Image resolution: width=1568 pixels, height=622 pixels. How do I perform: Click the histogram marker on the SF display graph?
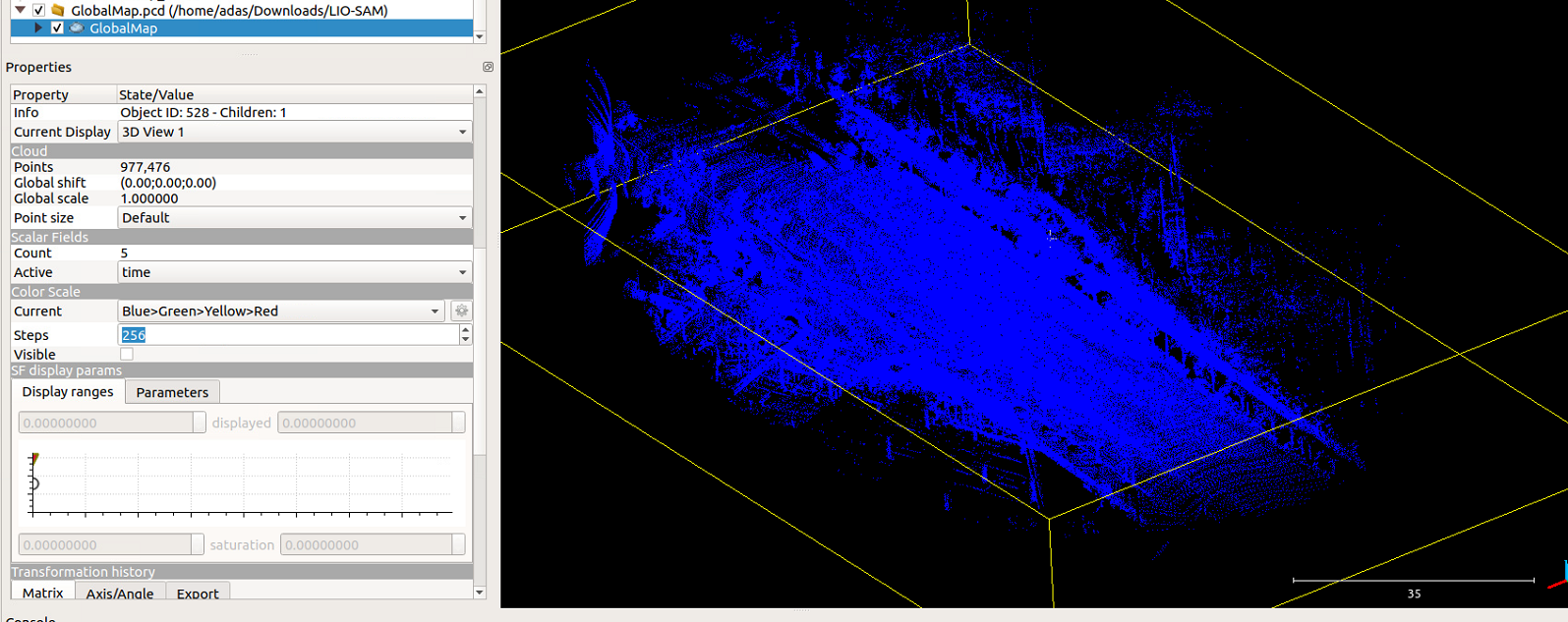click(34, 459)
